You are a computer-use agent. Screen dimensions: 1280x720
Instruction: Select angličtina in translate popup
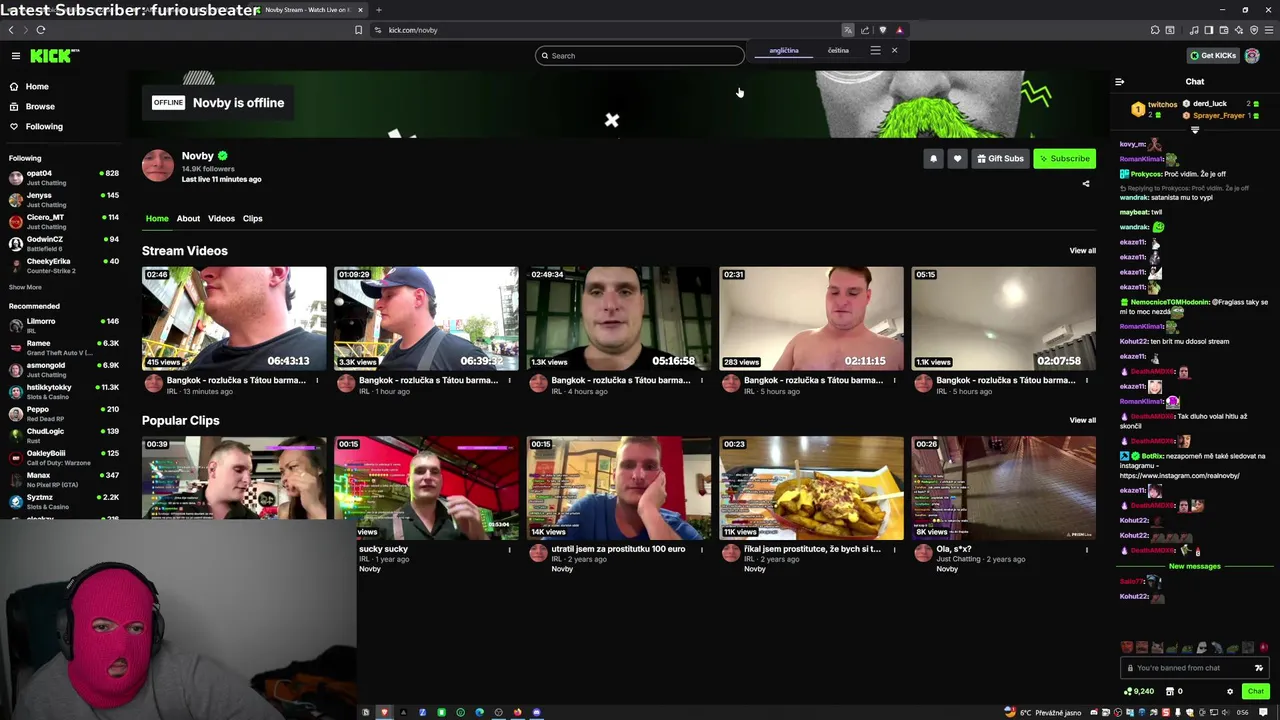pos(784,50)
